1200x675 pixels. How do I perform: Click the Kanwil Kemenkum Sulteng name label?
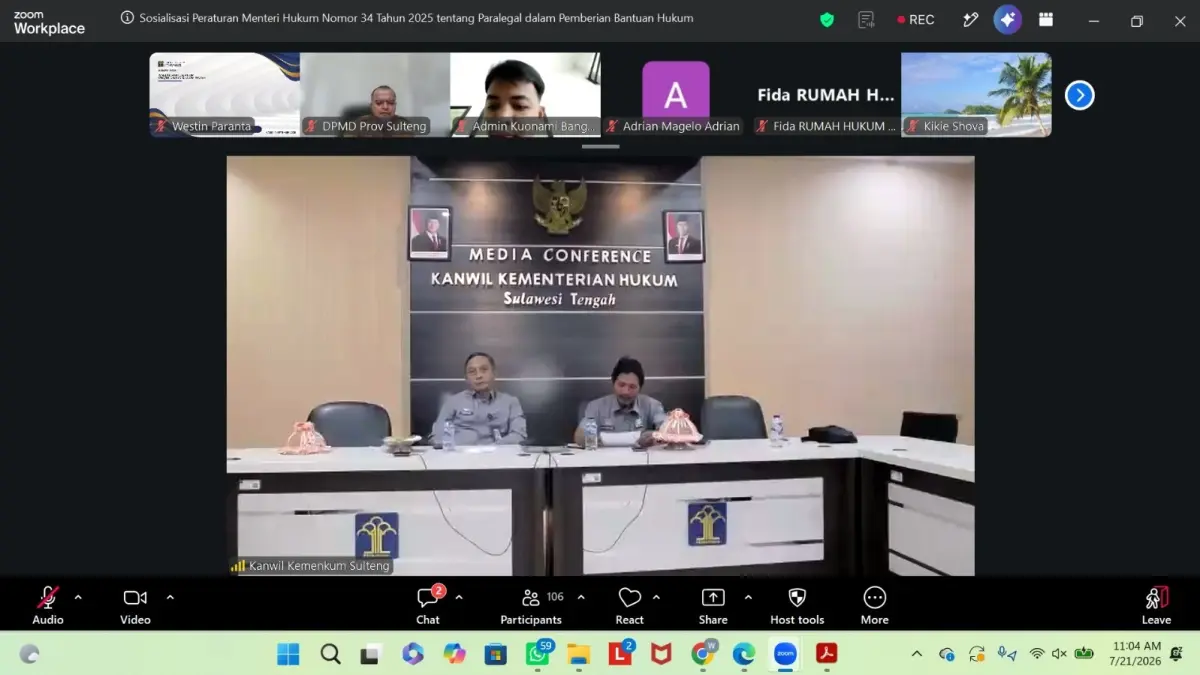point(311,565)
